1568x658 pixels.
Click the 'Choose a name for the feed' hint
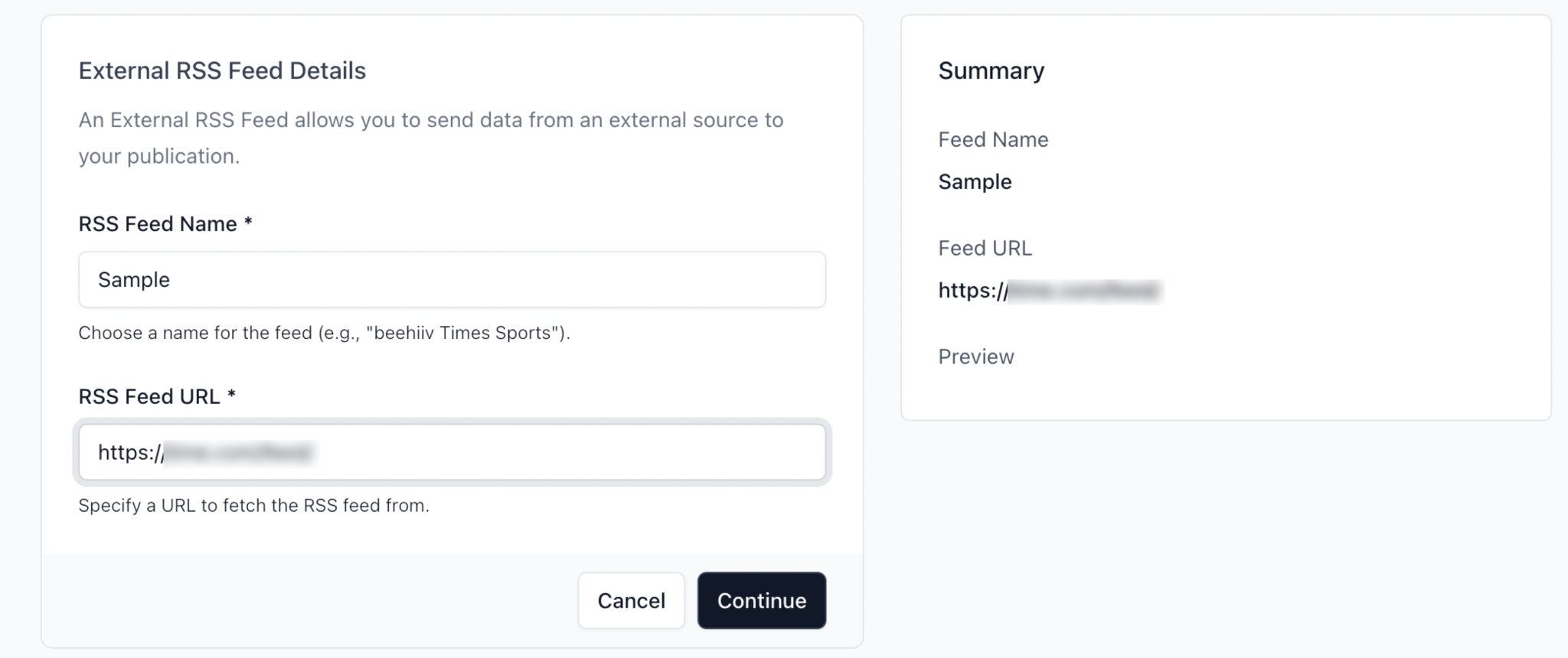(x=325, y=333)
